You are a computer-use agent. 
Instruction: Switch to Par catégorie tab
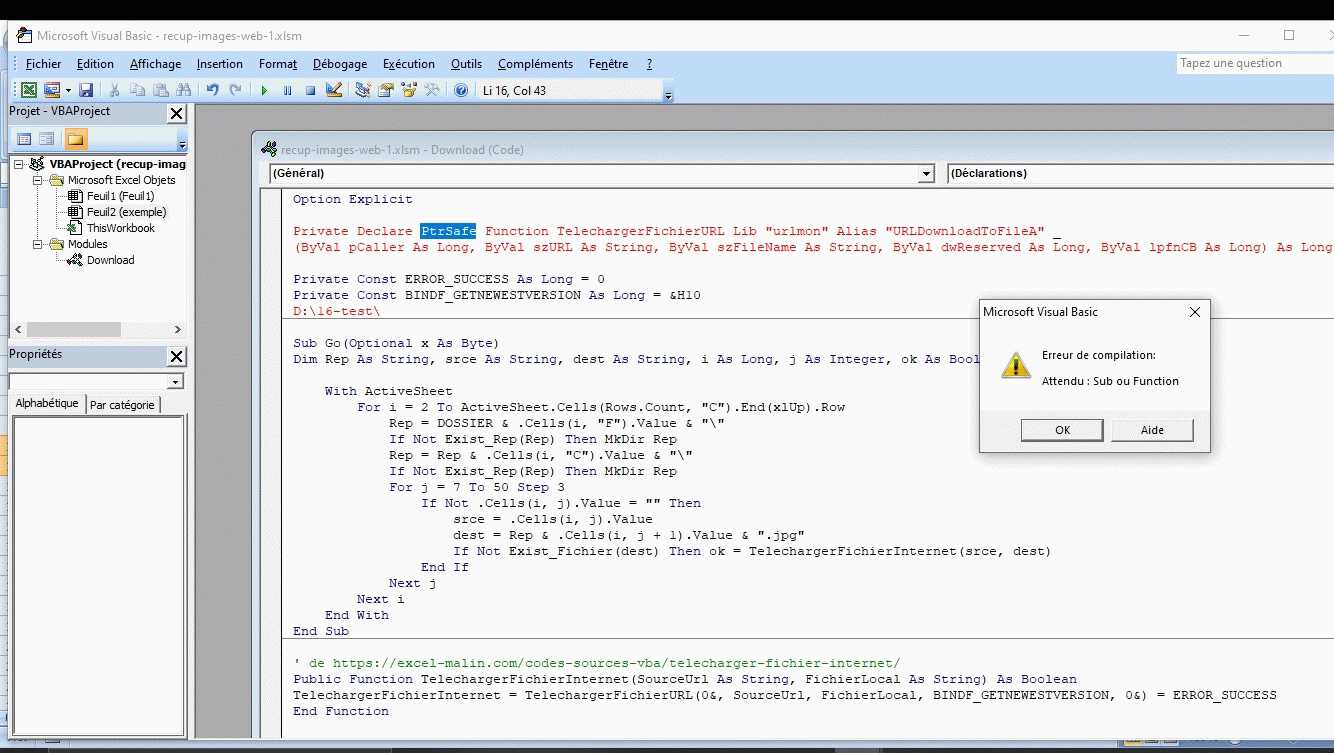pos(123,405)
